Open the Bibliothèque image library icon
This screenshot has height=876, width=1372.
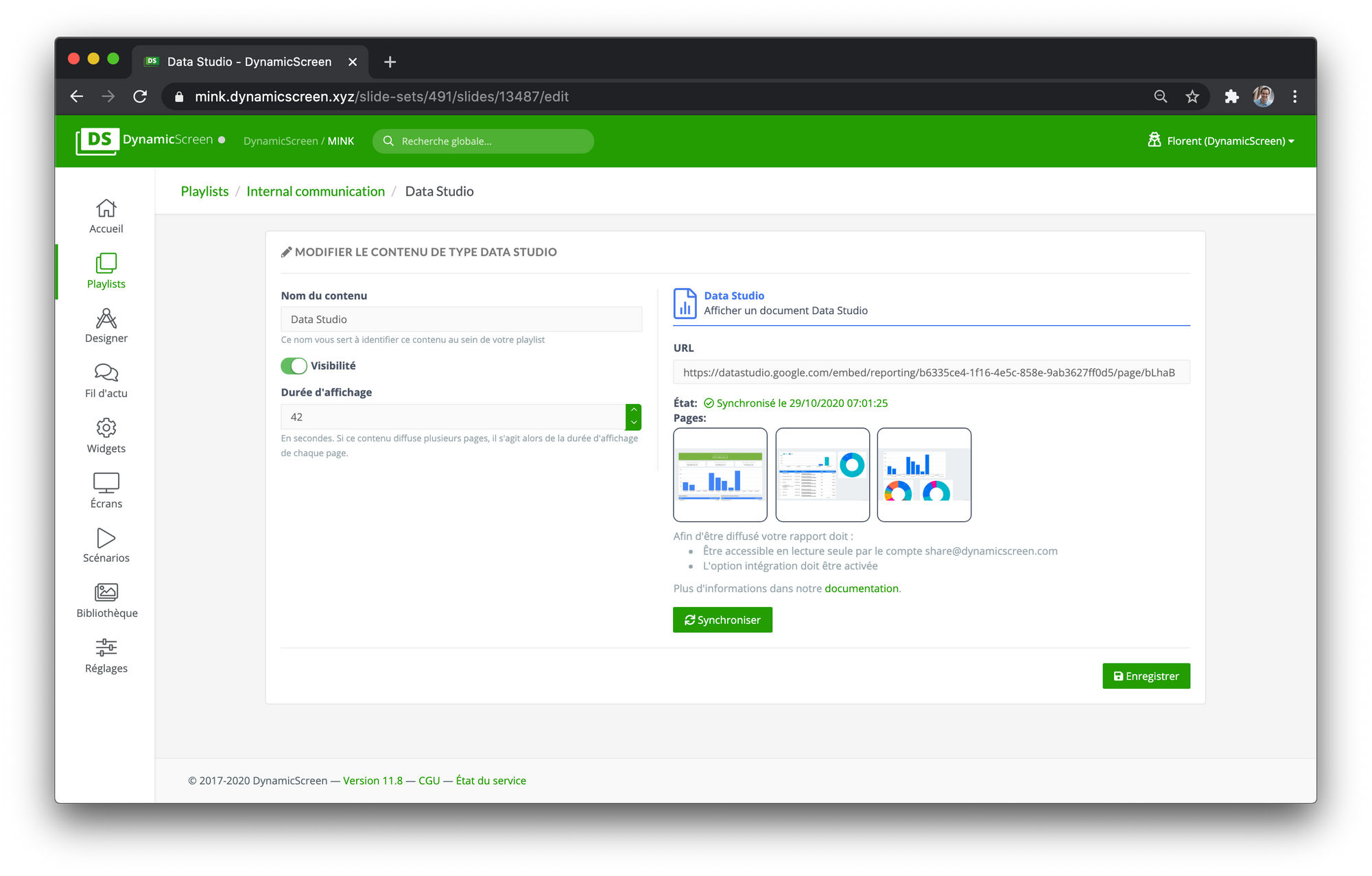[106, 592]
